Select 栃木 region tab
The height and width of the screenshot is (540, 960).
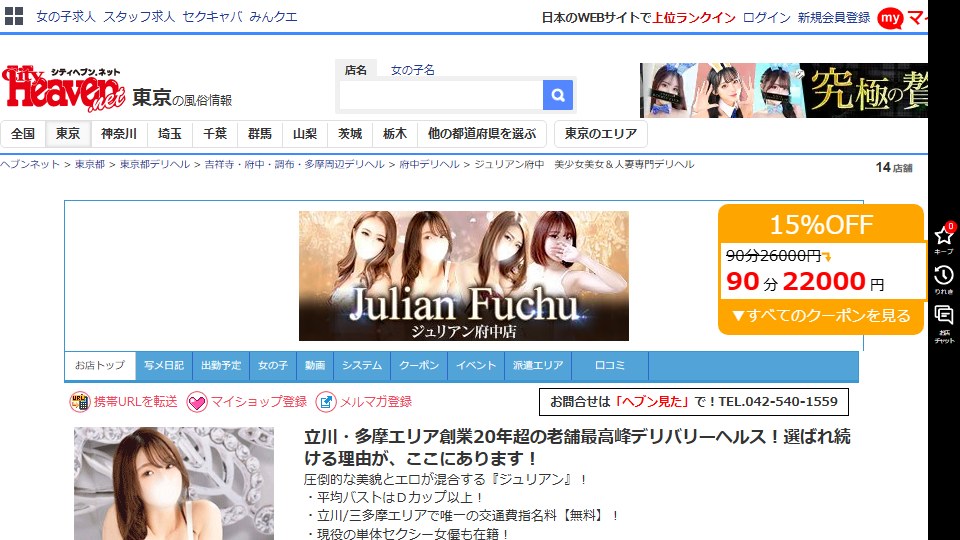click(395, 133)
